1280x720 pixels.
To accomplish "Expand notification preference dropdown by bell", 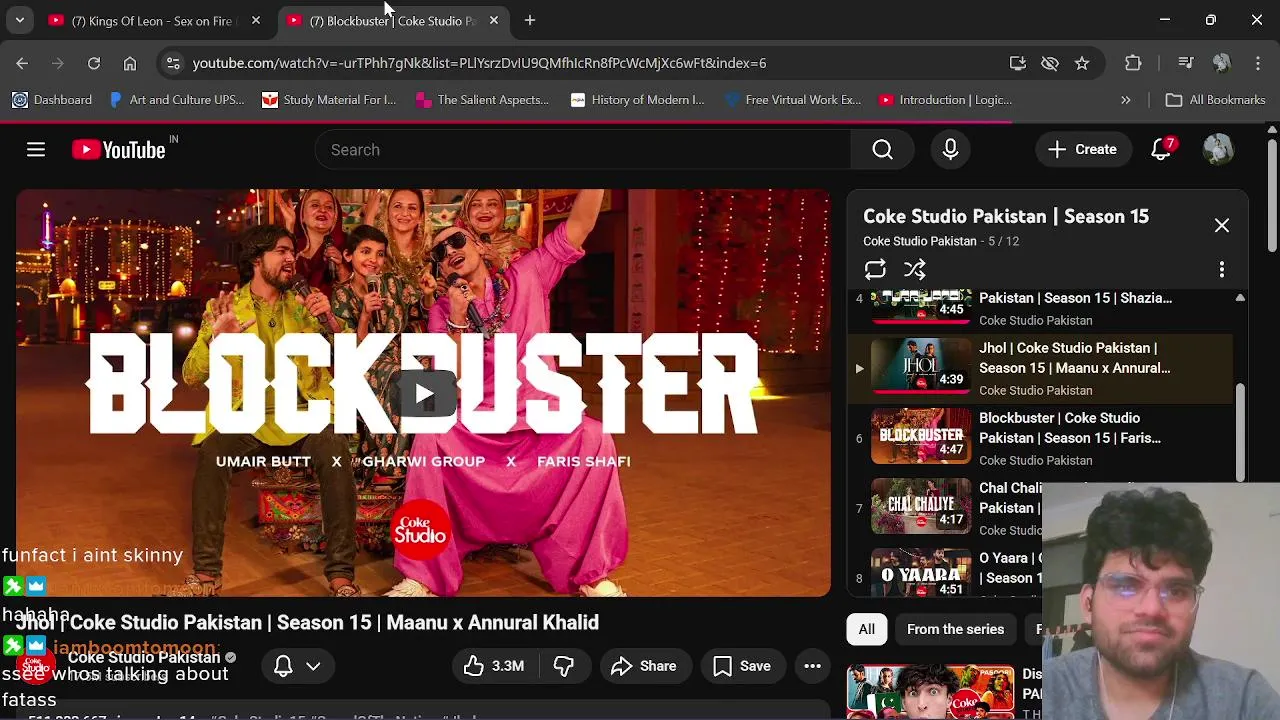I will (313, 666).
